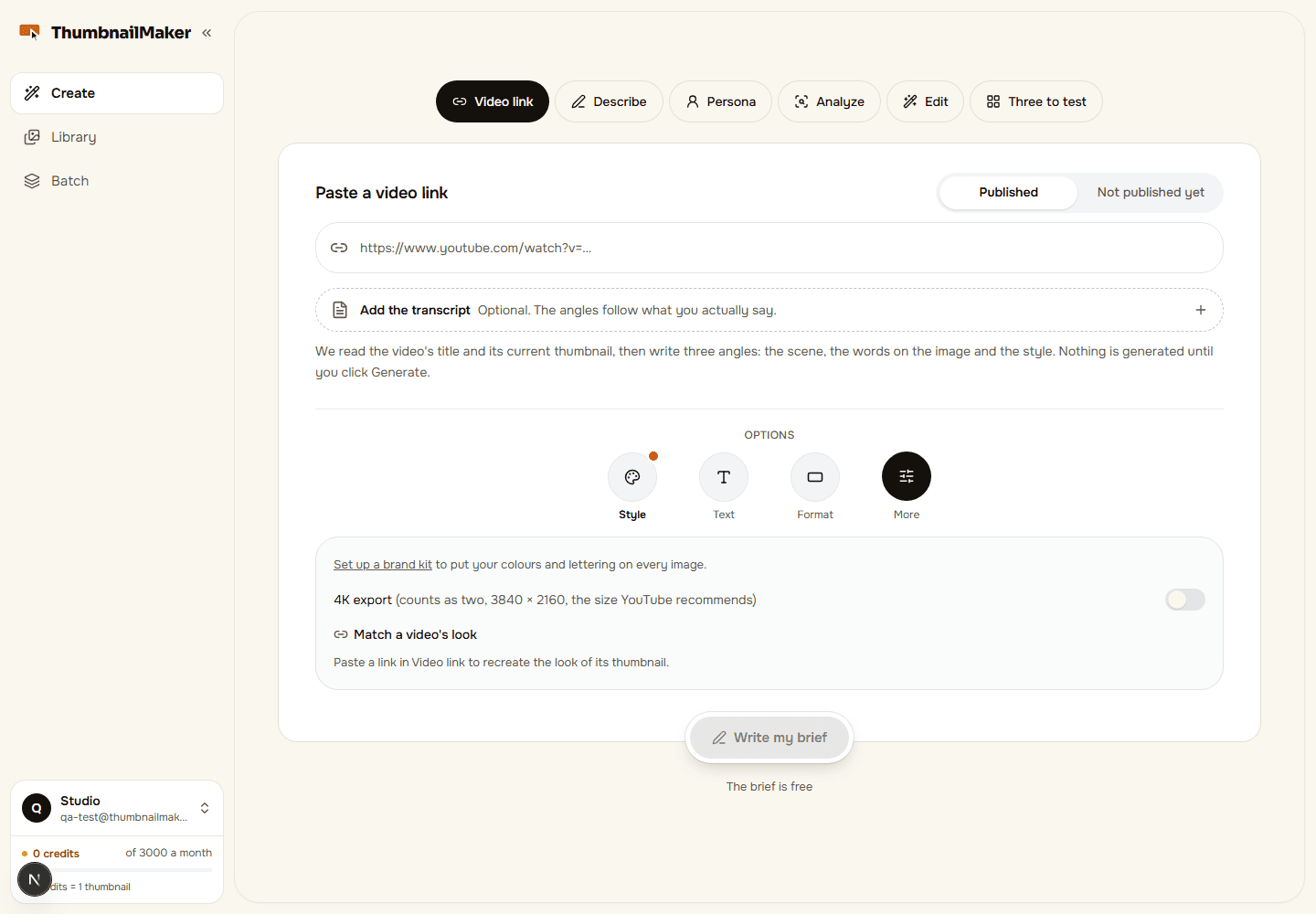Open the Library section in sidebar
Screen dimensions: 1316x914
(117, 137)
